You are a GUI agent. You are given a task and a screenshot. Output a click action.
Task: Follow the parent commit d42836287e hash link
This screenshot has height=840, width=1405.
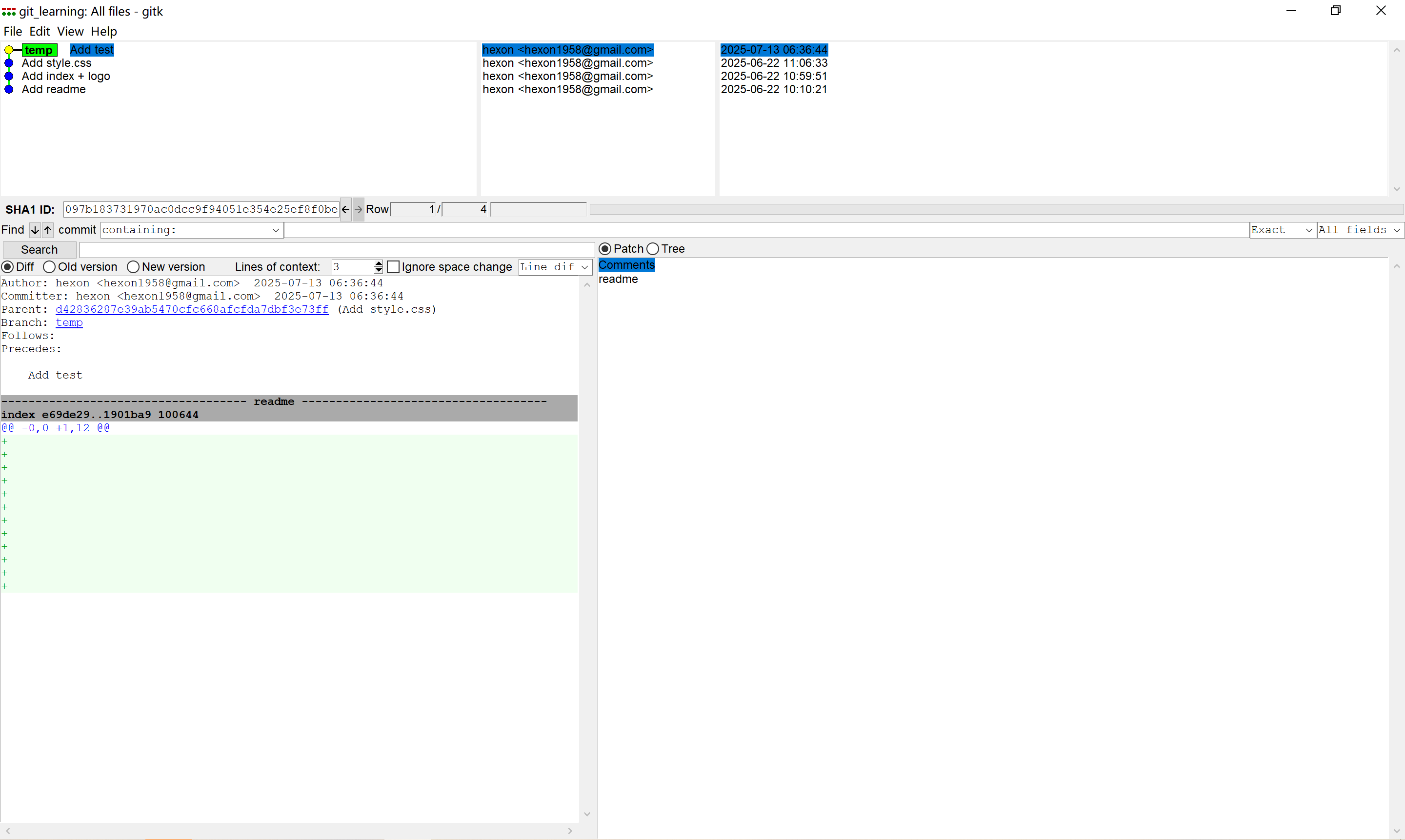191,310
